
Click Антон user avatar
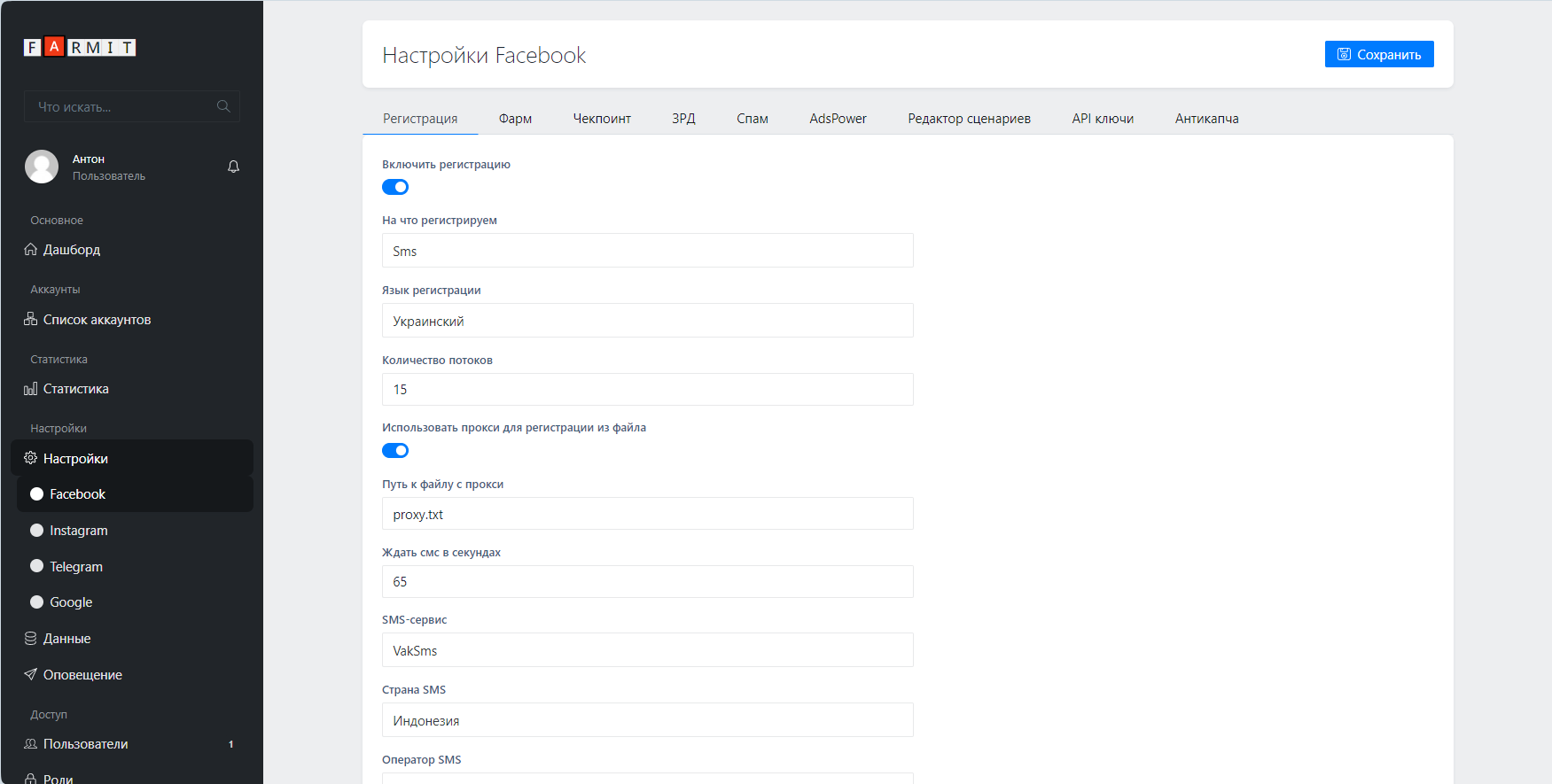pyautogui.click(x=42, y=167)
